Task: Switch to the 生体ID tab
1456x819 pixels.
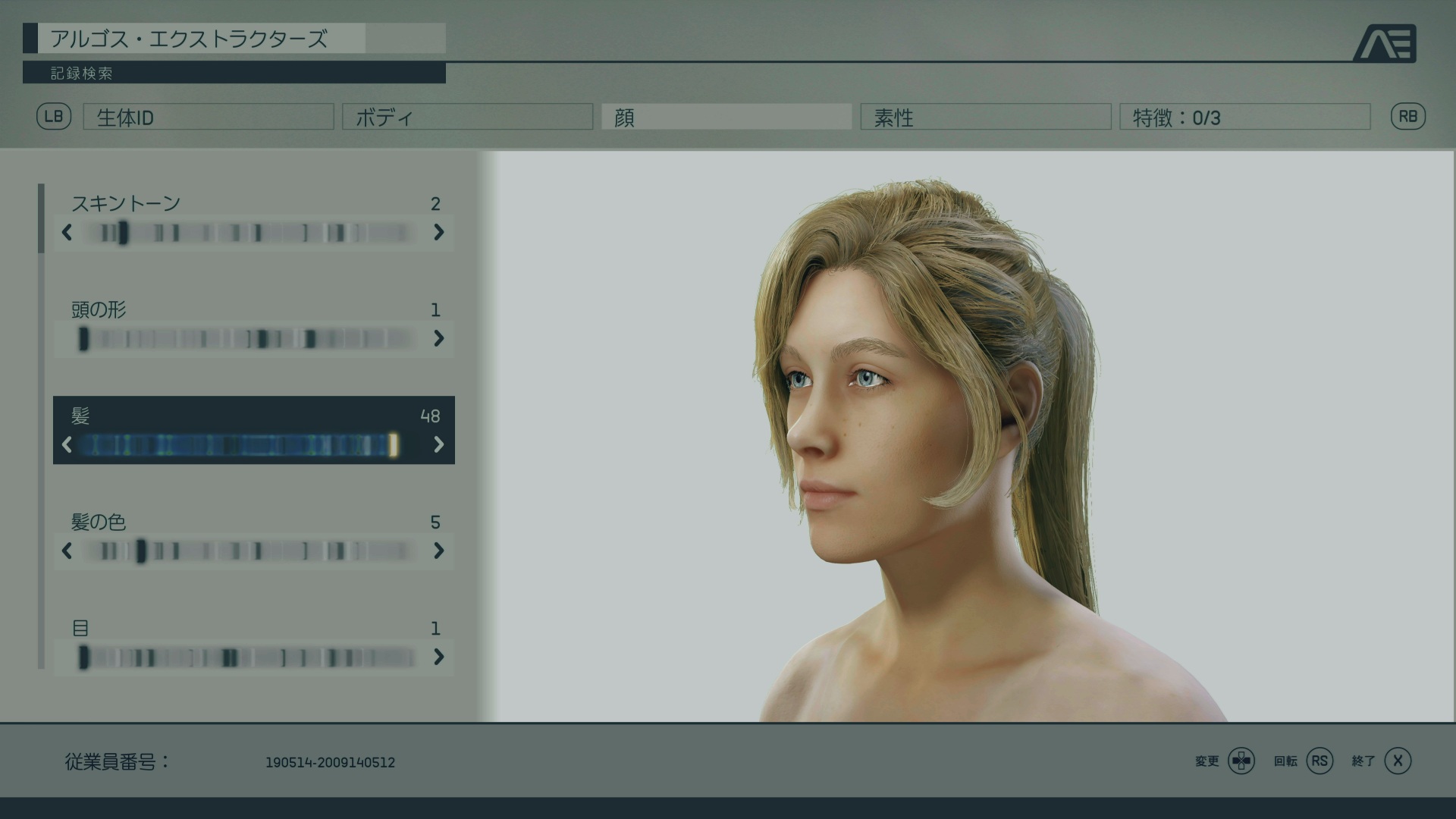Action: [x=209, y=117]
